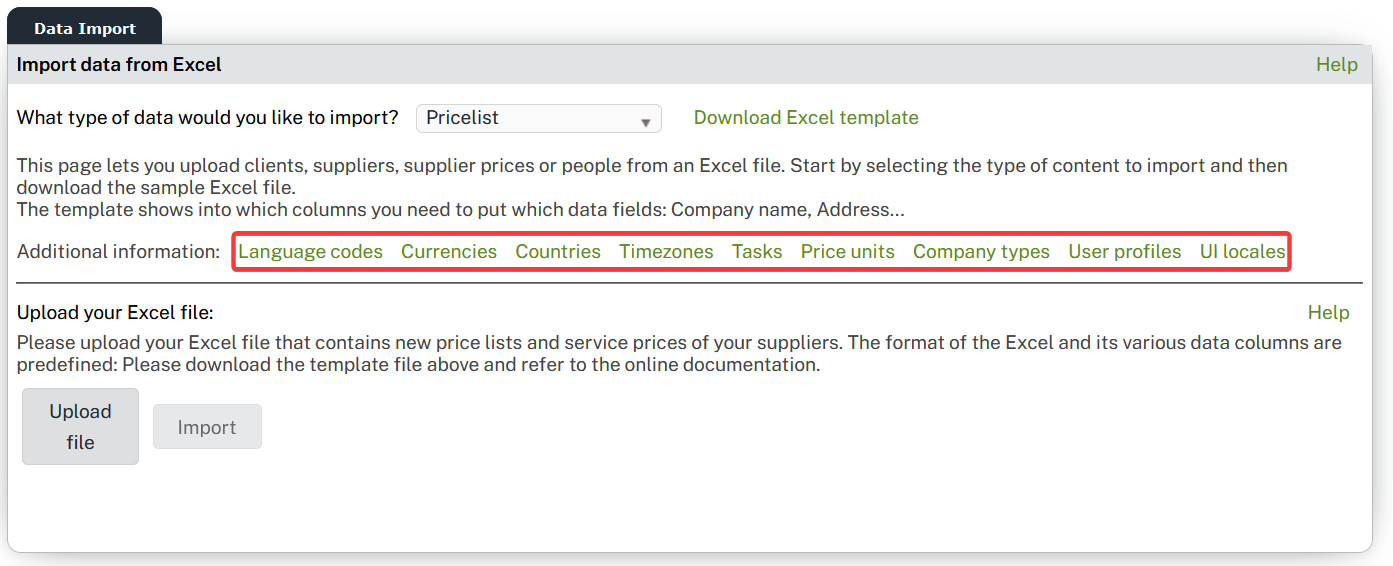Screen dimensions: 1393x566
Task: Click the arrow beside Pricelist selection
Action: point(646,122)
